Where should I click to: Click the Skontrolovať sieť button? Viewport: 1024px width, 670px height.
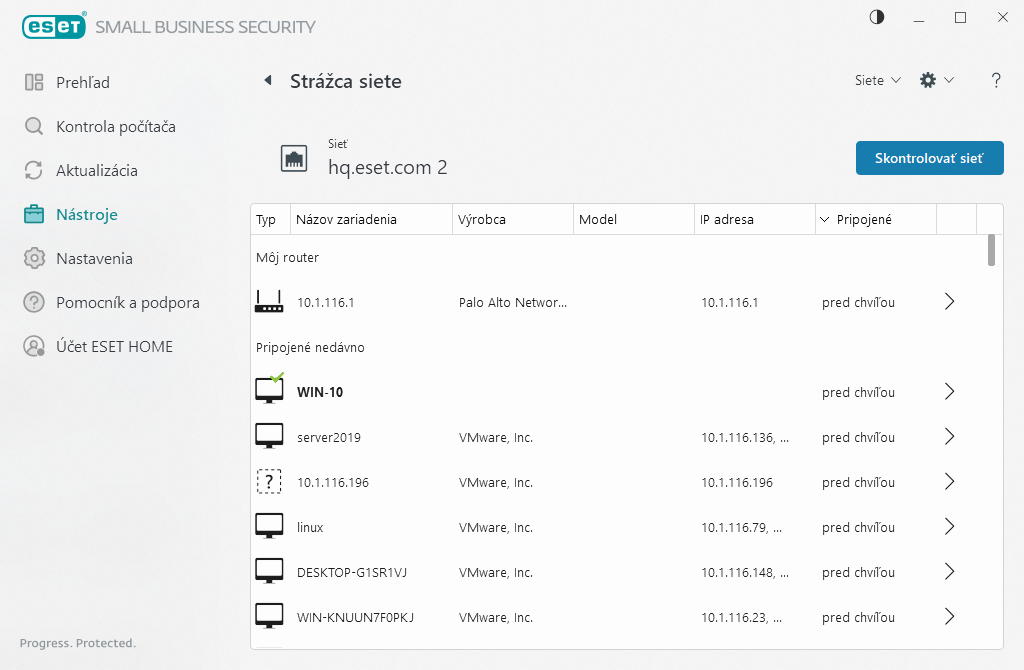929,158
